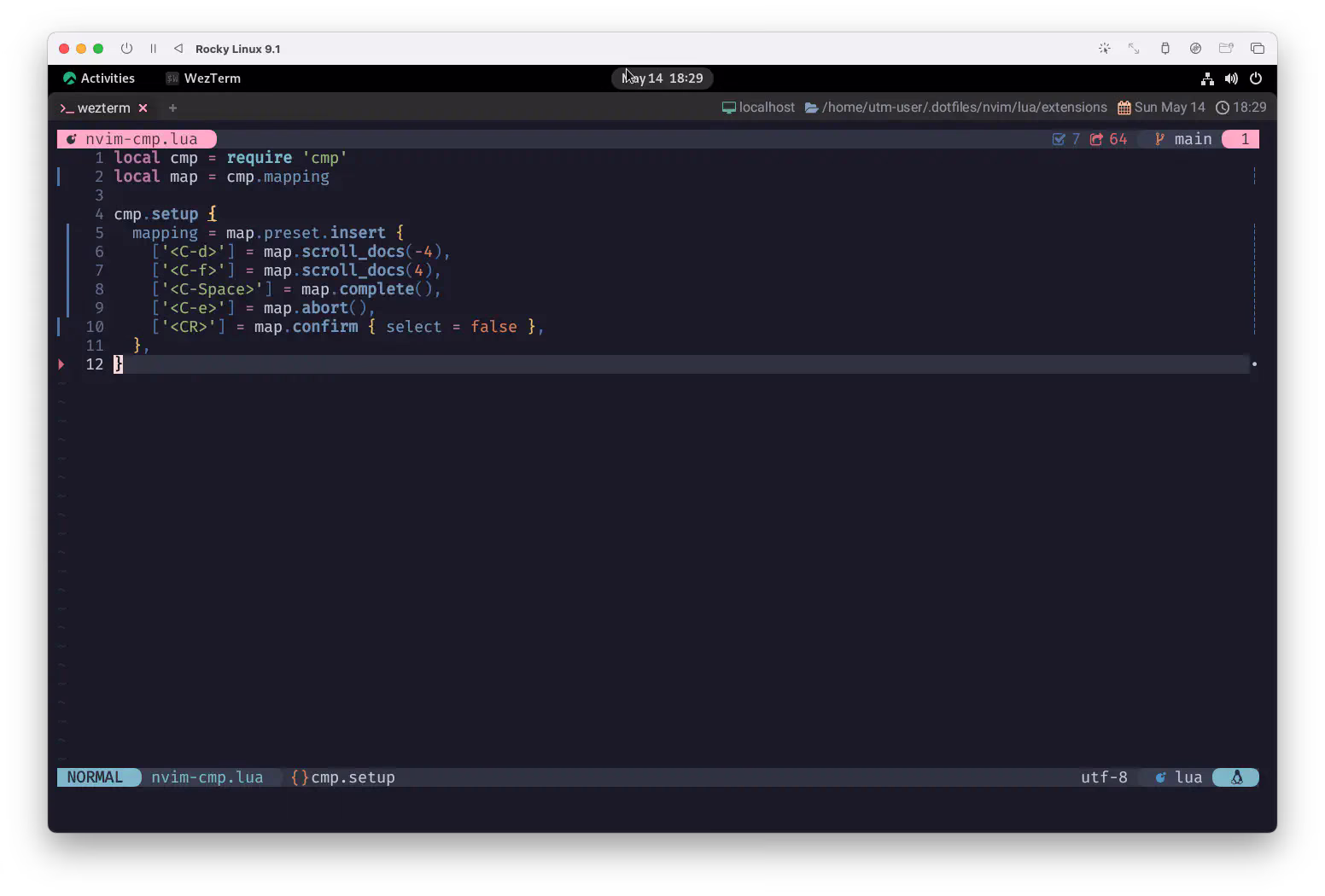Click nvim-cmp.lua filename in statusline

pos(207,777)
